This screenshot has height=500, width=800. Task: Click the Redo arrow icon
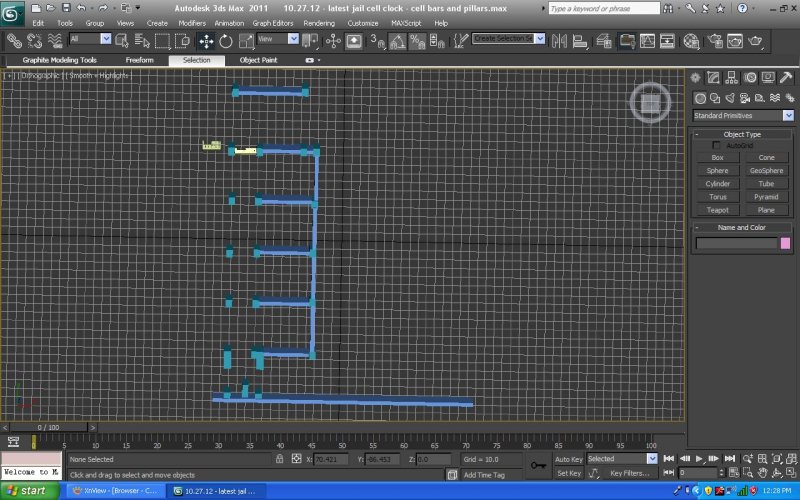tap(103, 8)
